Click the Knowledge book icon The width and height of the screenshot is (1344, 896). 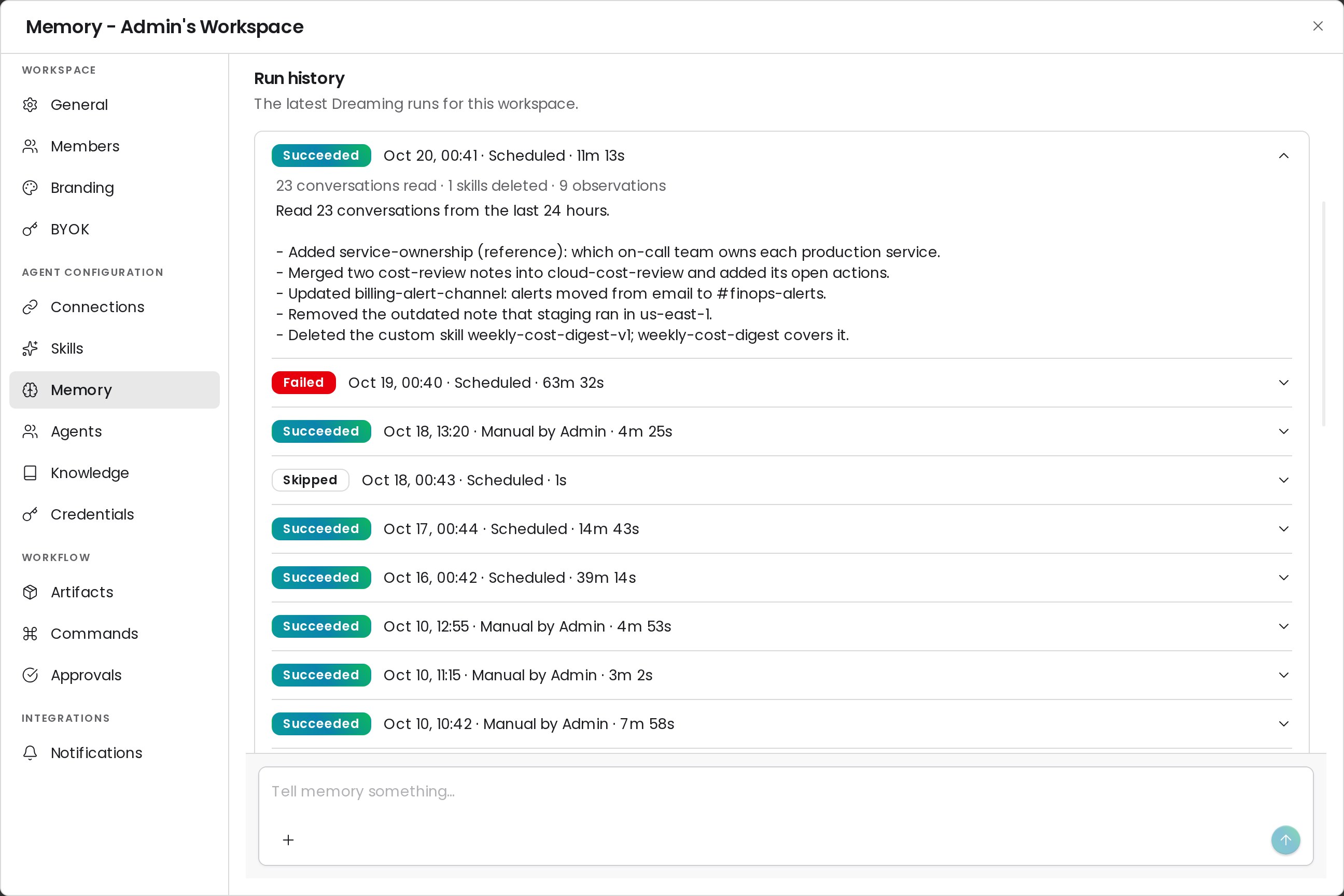(30, 473)
